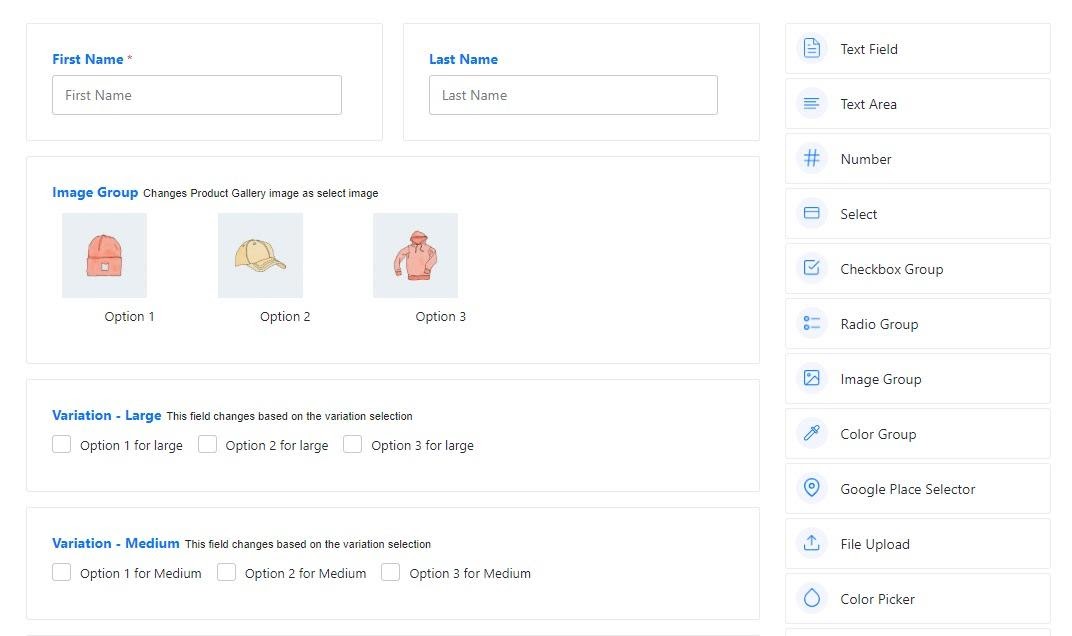This screenshot has height=636, width=1072.
Task: Add a Number field element
Action: click(917, 159)
